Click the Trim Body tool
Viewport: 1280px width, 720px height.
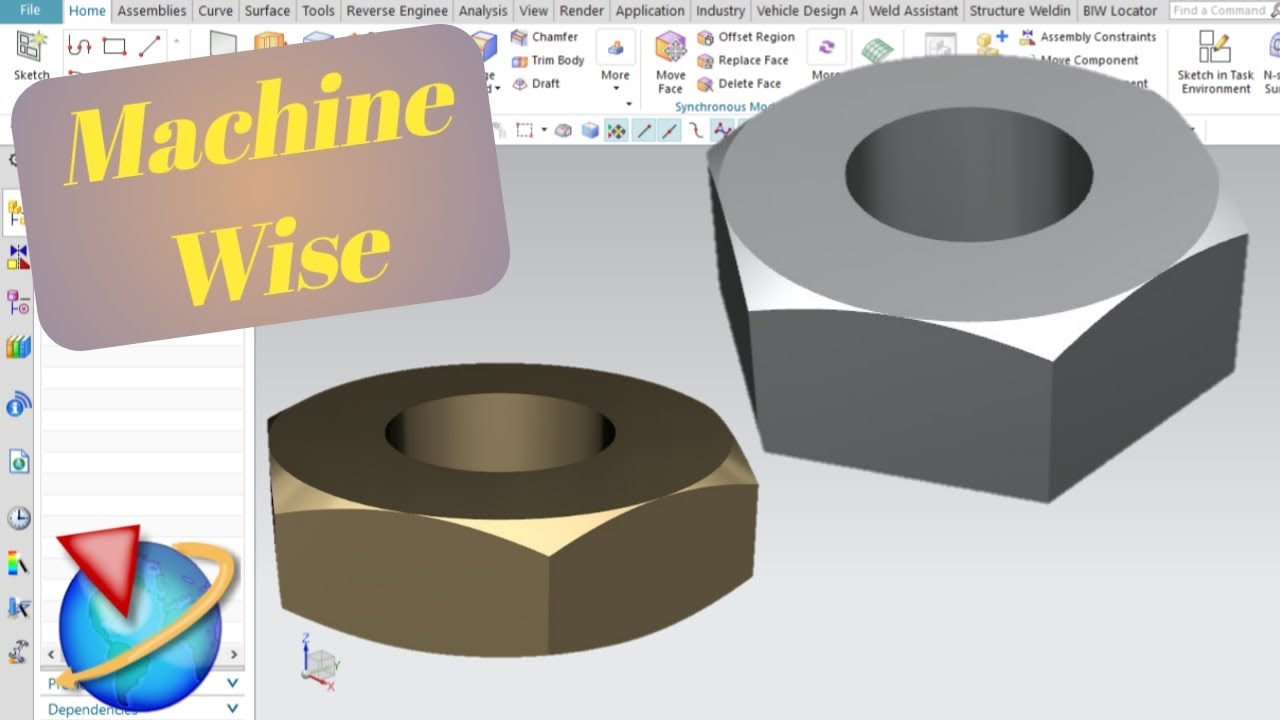pyautogui.click(x=548, y=60)
